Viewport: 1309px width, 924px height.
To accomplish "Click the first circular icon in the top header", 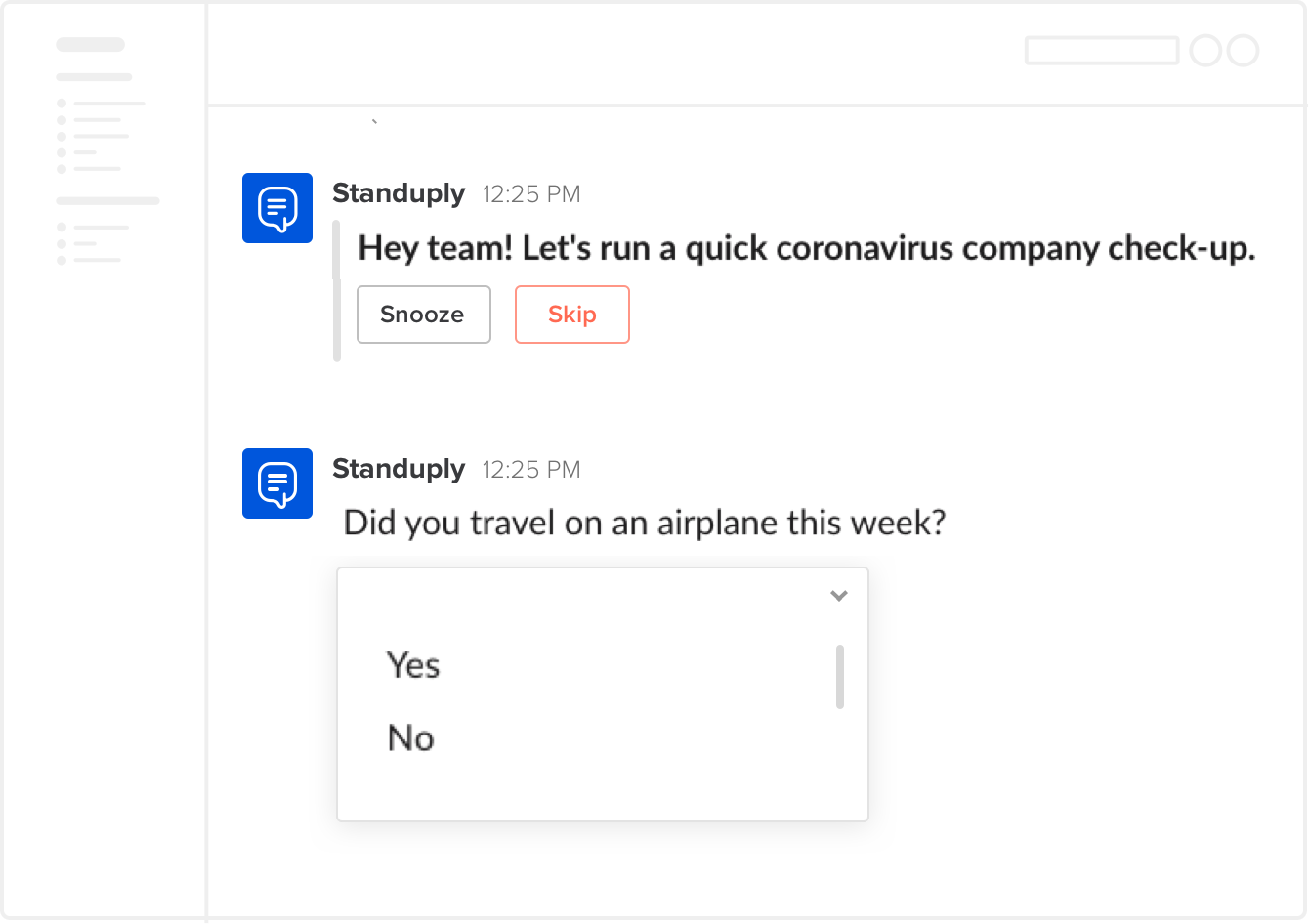I will (x=1205, y=51).
